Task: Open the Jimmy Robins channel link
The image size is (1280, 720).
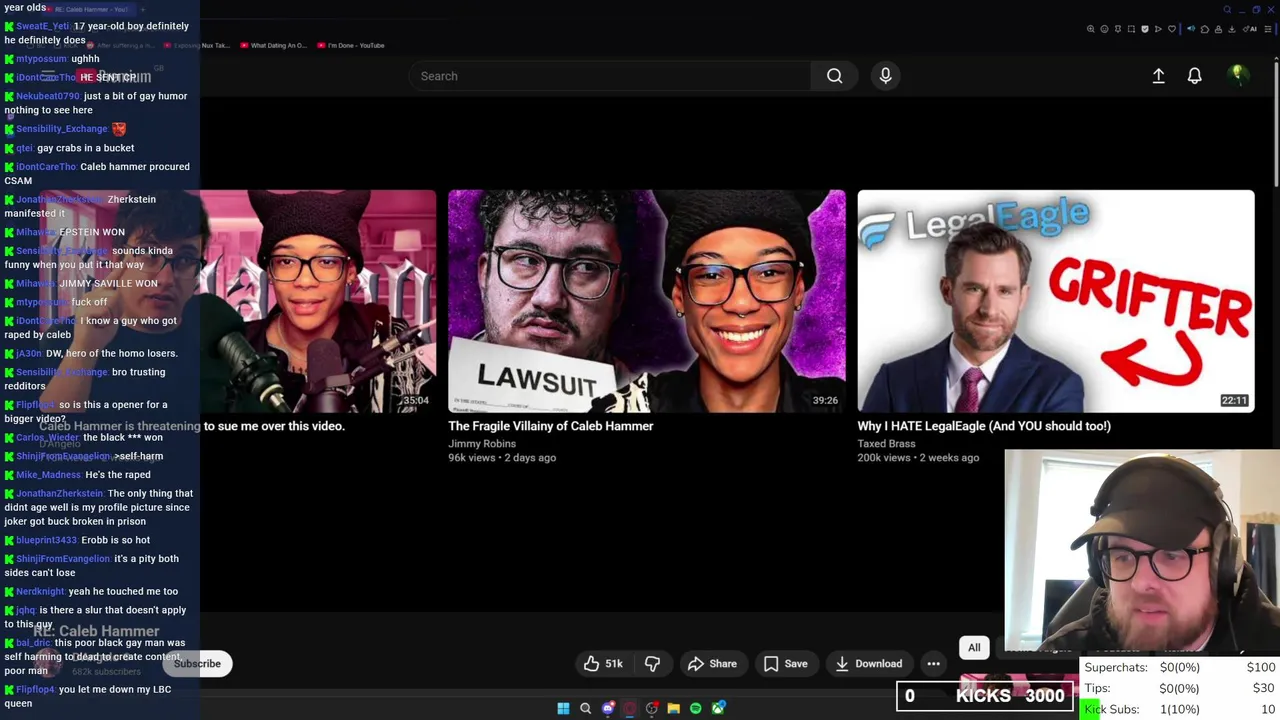Action: click(482, 444)
